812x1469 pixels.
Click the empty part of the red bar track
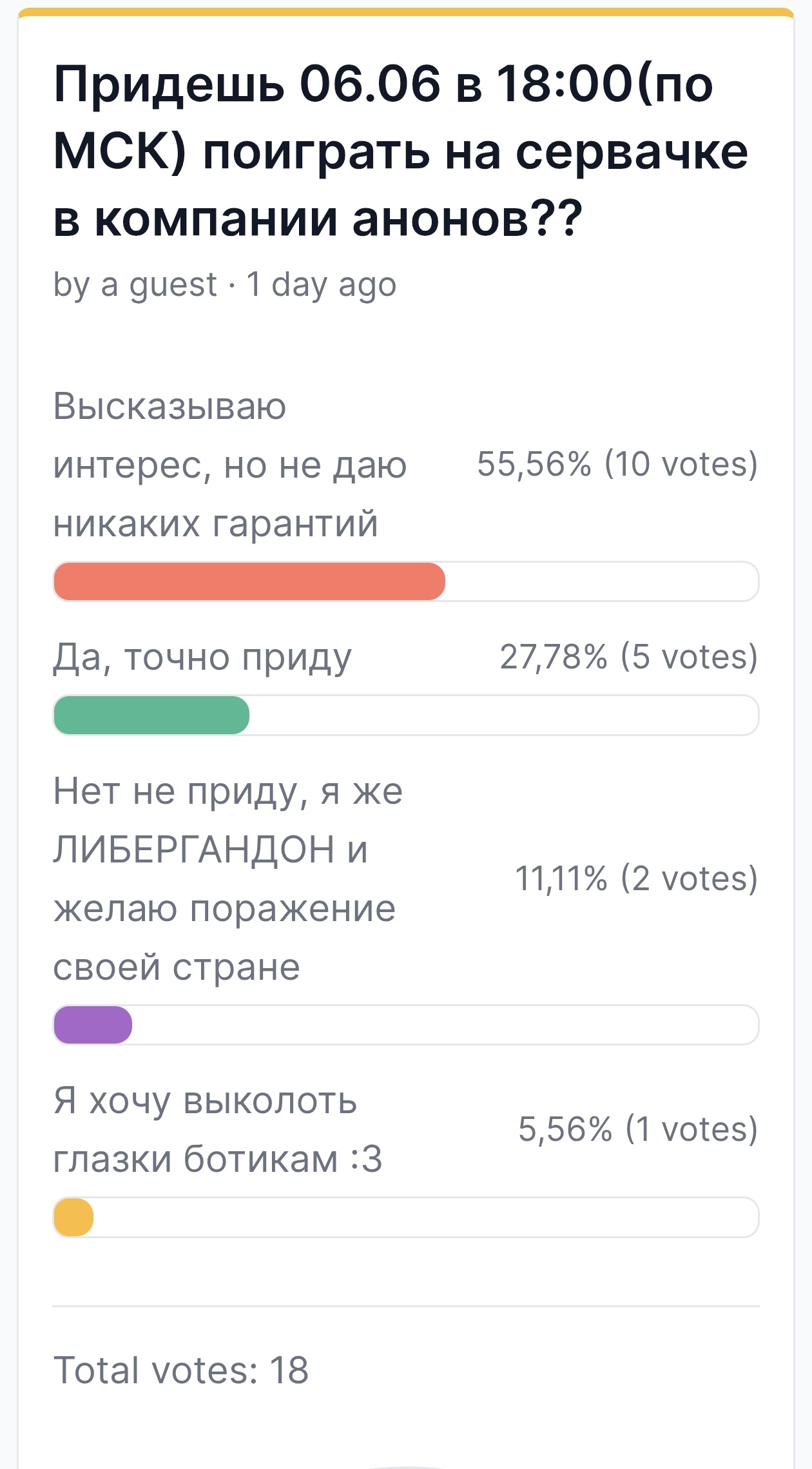602,581
